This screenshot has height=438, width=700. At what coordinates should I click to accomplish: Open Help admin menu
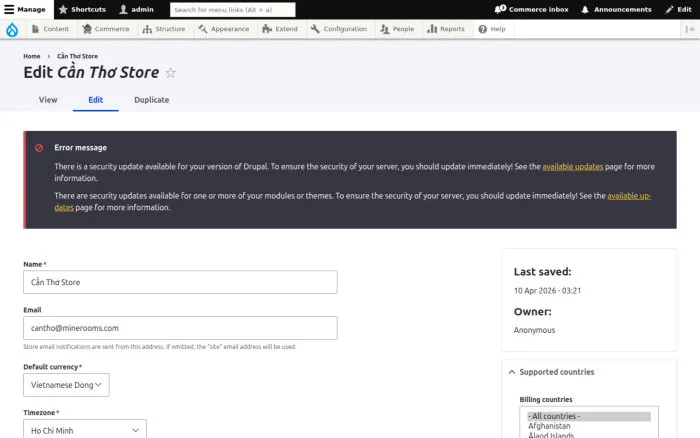click(x=492, y=29)
